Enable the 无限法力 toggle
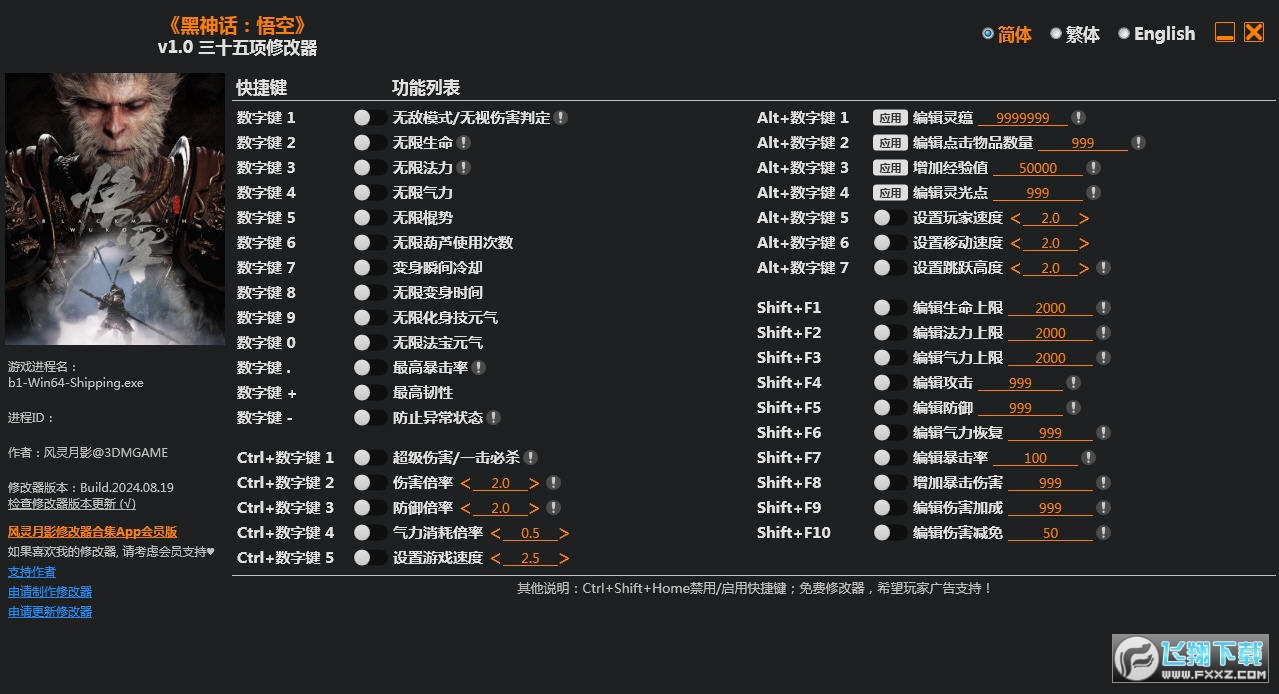The image size is (1279, 694). click(x=369, y=168)
